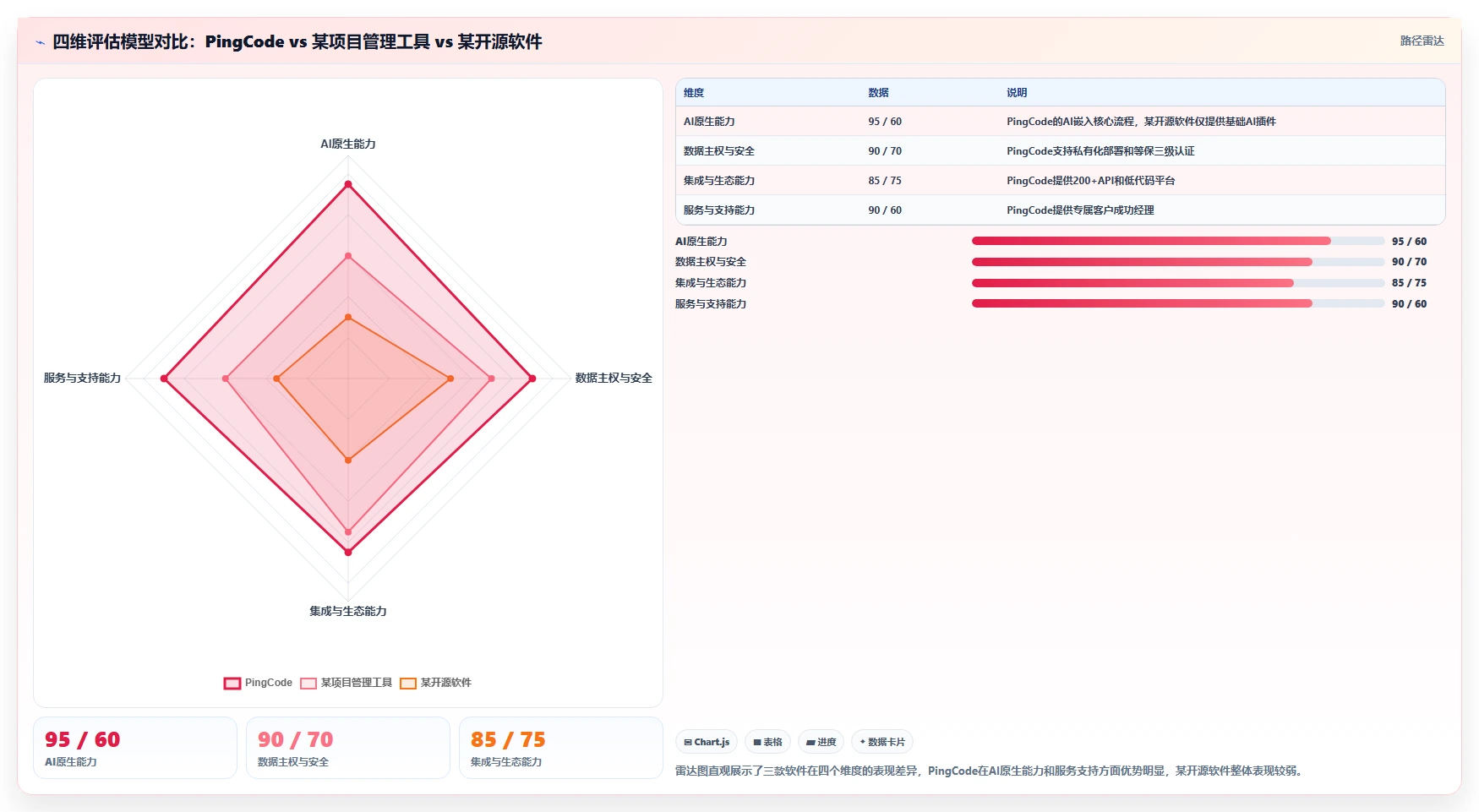
Task: Click description 'PingCode支持私有化部署和等保三级认证'
Action: click(1100, 151)
